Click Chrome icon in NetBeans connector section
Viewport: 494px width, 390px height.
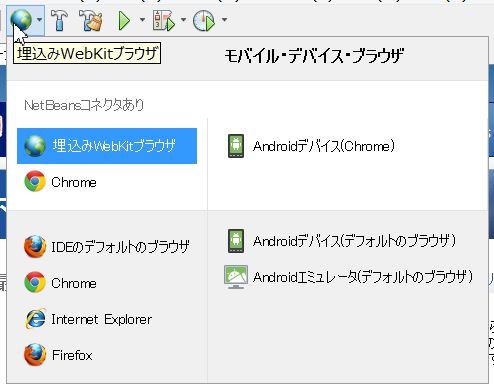point(35,182)
